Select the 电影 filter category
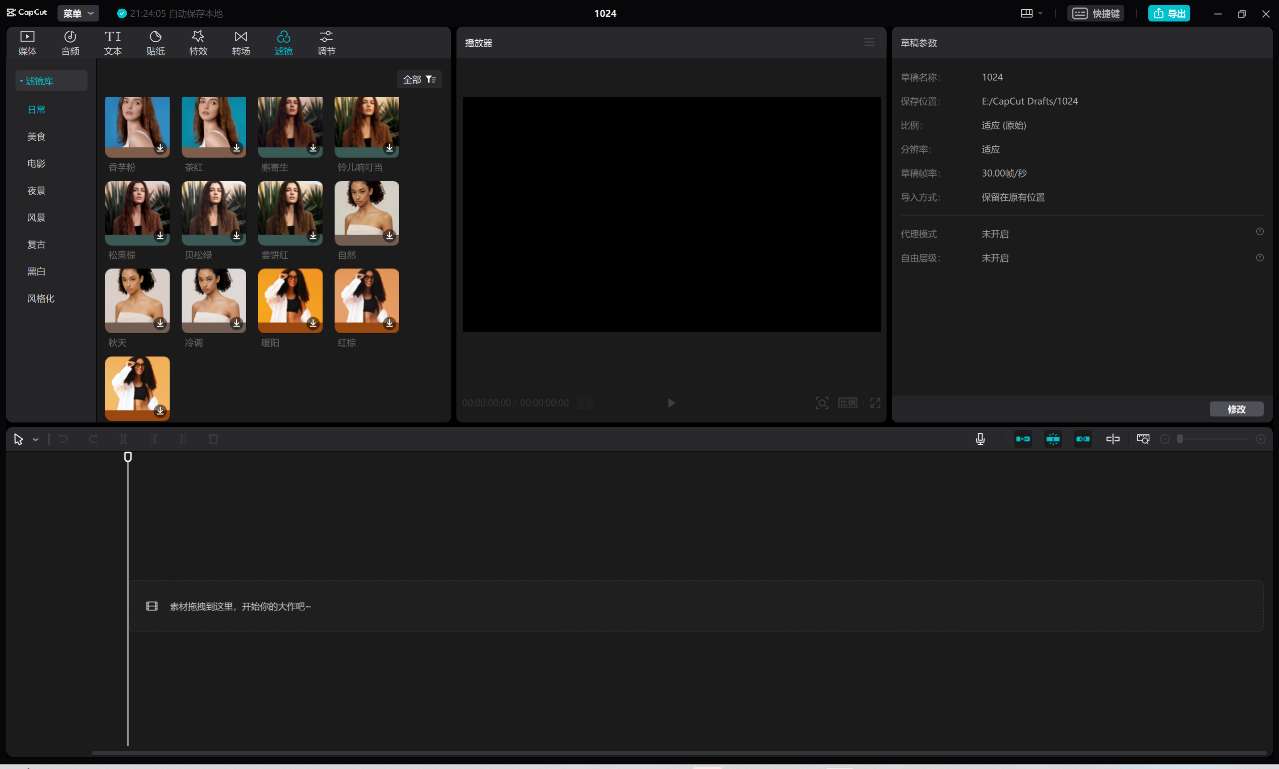 click(x=36, y=163)
